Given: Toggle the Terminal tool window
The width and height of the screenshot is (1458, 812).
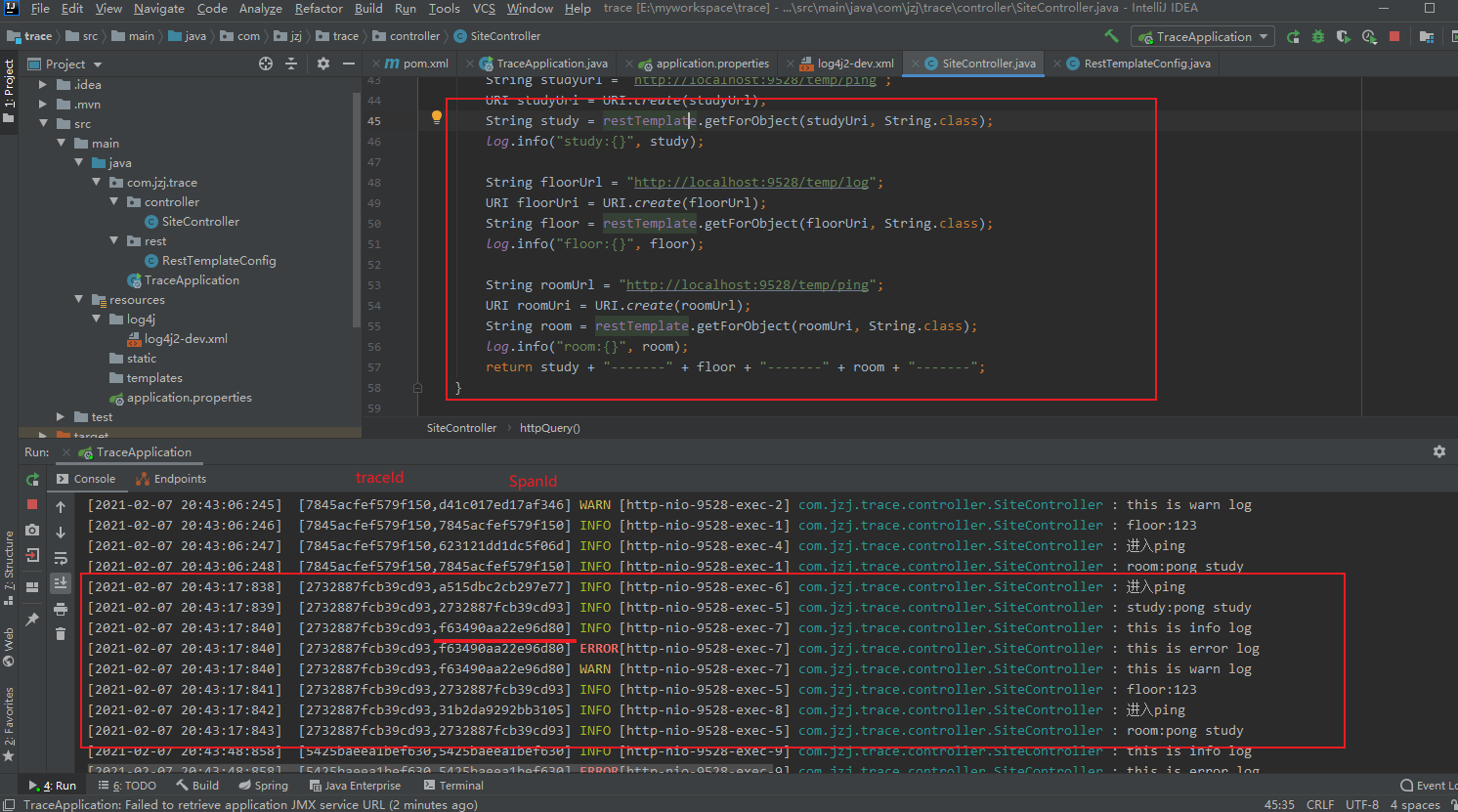Looking at the screenshot, I should point(453,786).
